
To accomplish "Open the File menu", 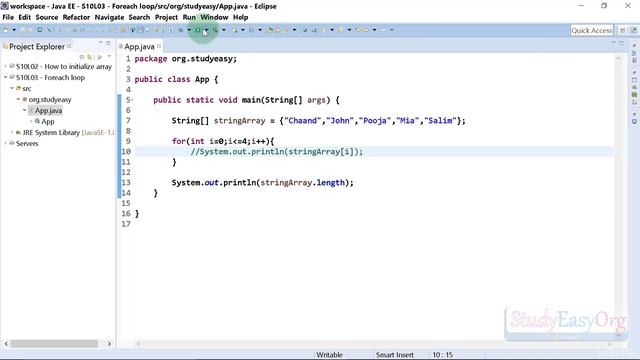I will click(x=8, y=17).
